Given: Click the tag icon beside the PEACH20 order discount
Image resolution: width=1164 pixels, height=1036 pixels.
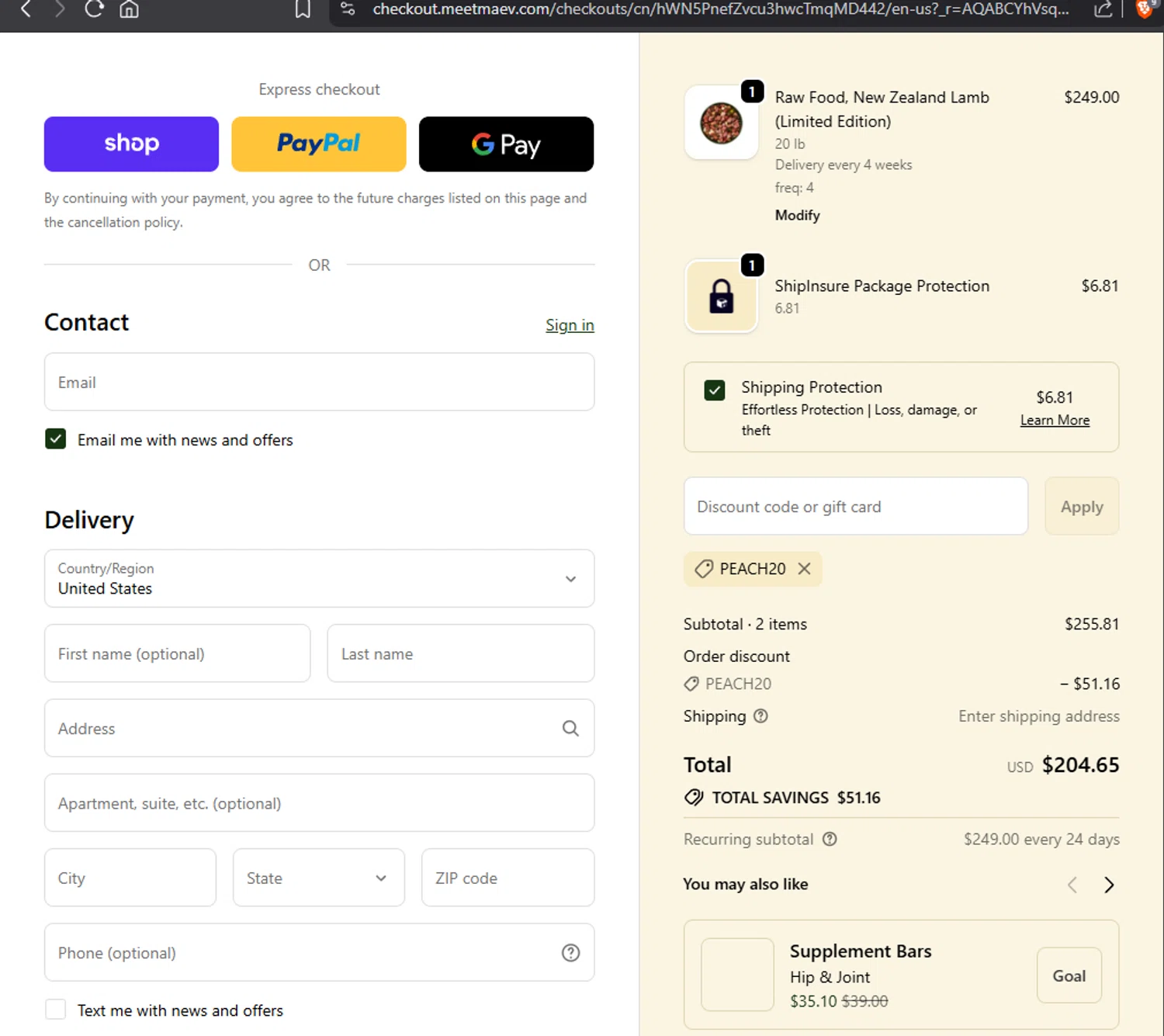Looking at the screenshot, I should point(691,684).
